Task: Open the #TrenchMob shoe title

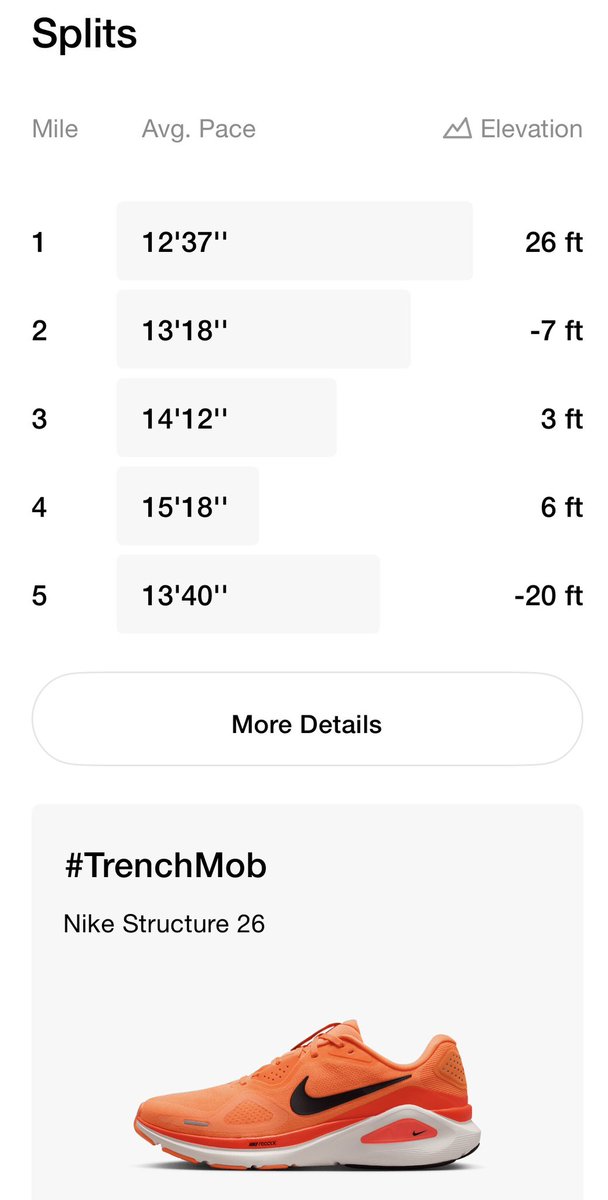Action: [165, 866]
